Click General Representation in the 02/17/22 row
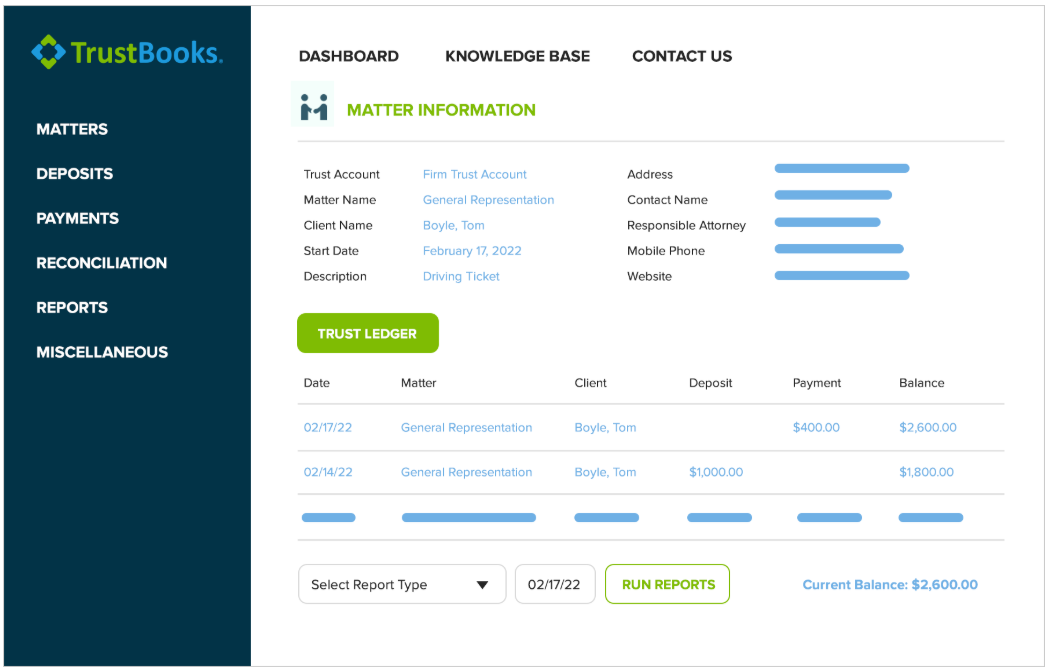This screenshot has width=1049, height=670. click(x=466, y=427)
